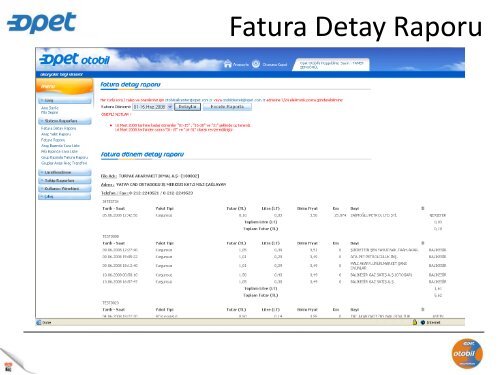Open Araç Takip Raporu in the sidebar
The image size is (500, 375).
click(56, 134)
